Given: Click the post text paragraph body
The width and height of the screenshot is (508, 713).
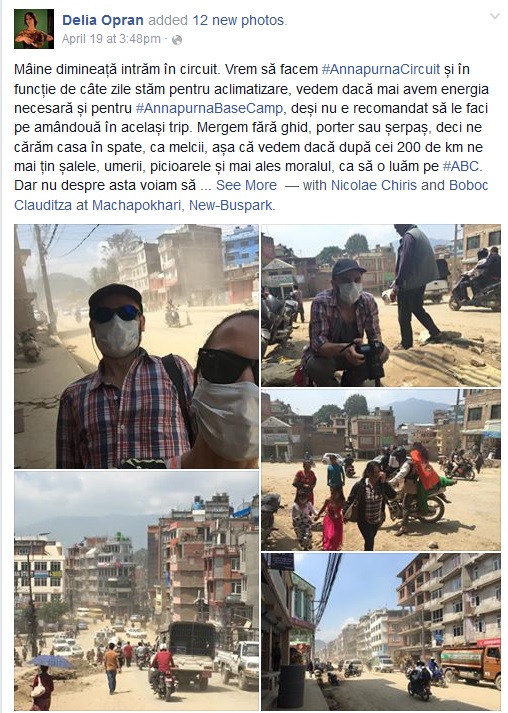Looking at the screenshot, I should pos(251,127).
